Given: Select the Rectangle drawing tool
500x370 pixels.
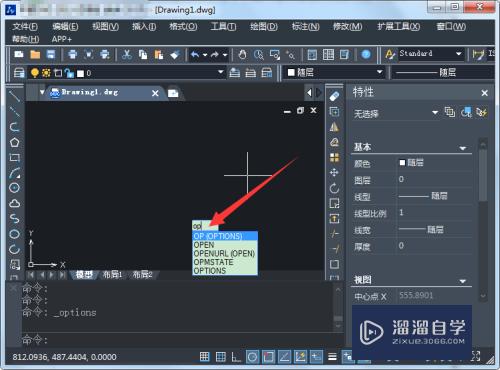Looking at the screenshot, I should 14,157.
